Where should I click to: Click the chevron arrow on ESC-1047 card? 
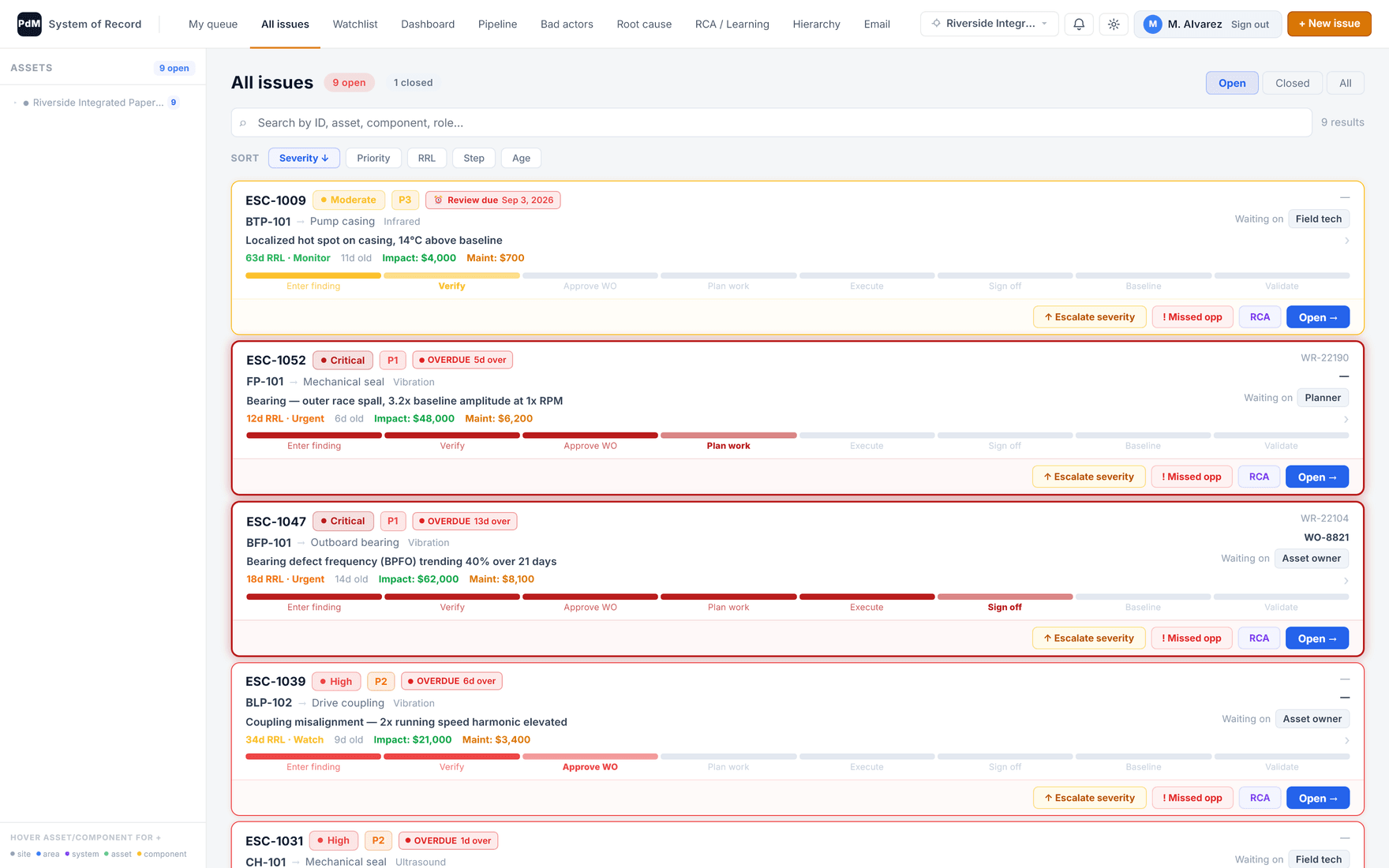pyautogui.click(x=1346, y=581)
